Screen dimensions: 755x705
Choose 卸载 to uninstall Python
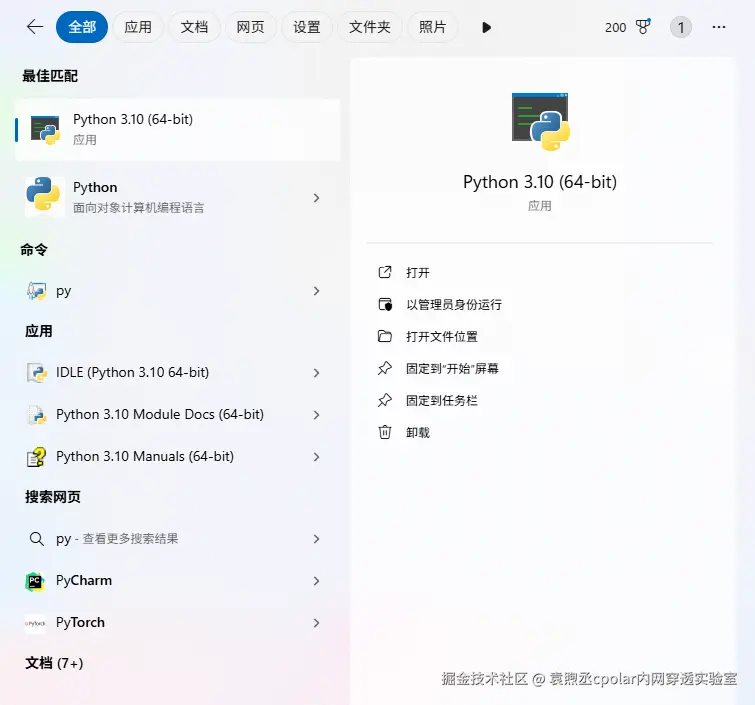coord(417,432)
